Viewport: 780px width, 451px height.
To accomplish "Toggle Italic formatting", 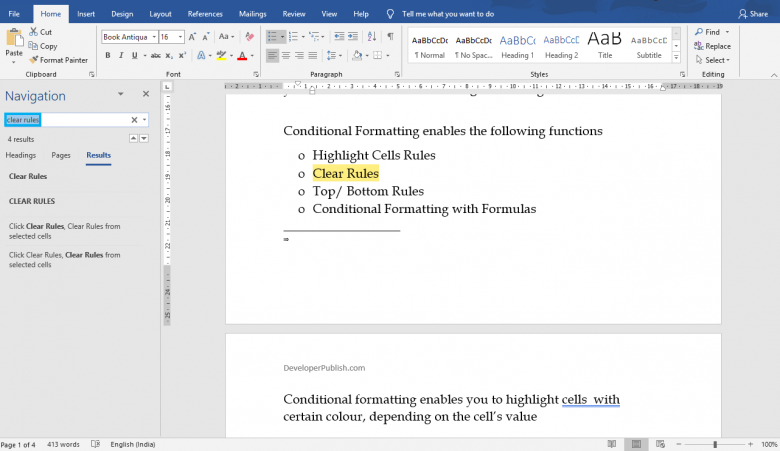I will point(121,56).
